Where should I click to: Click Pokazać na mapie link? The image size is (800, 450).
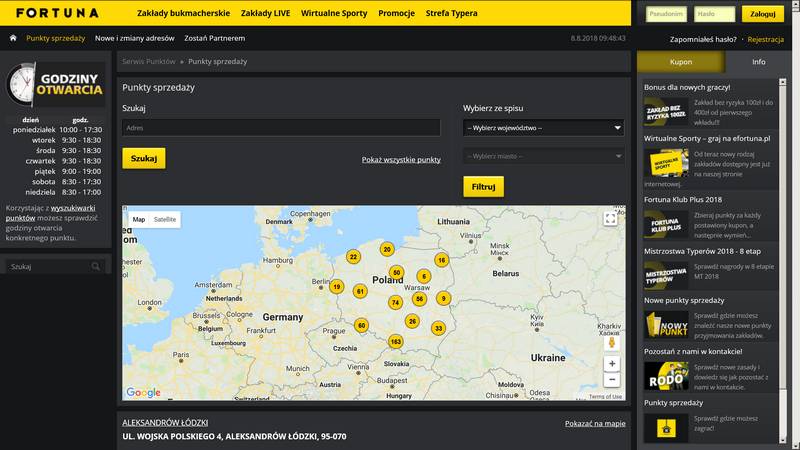coord(595,423)
